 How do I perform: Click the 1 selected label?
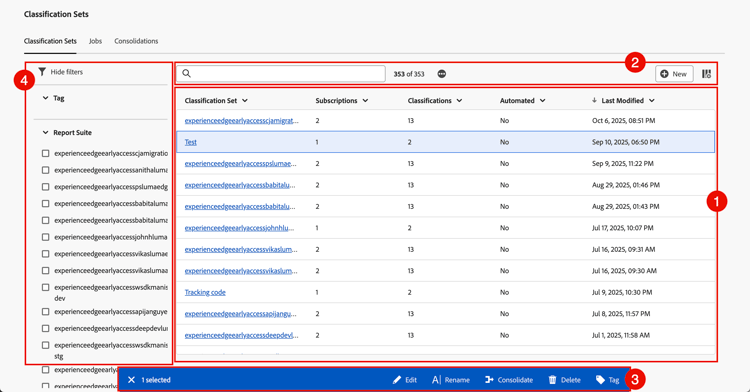pyautogui.click(x=156, y=380)
